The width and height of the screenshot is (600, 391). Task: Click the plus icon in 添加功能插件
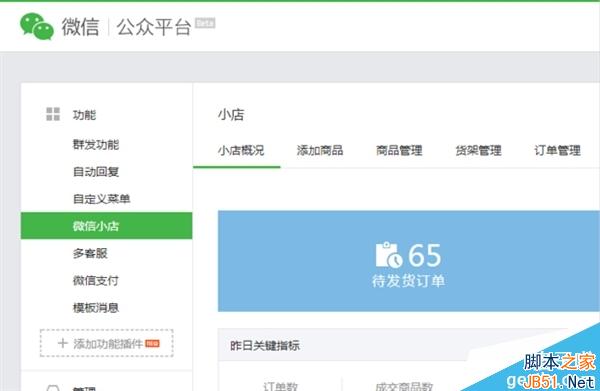[x=63, y=343]
